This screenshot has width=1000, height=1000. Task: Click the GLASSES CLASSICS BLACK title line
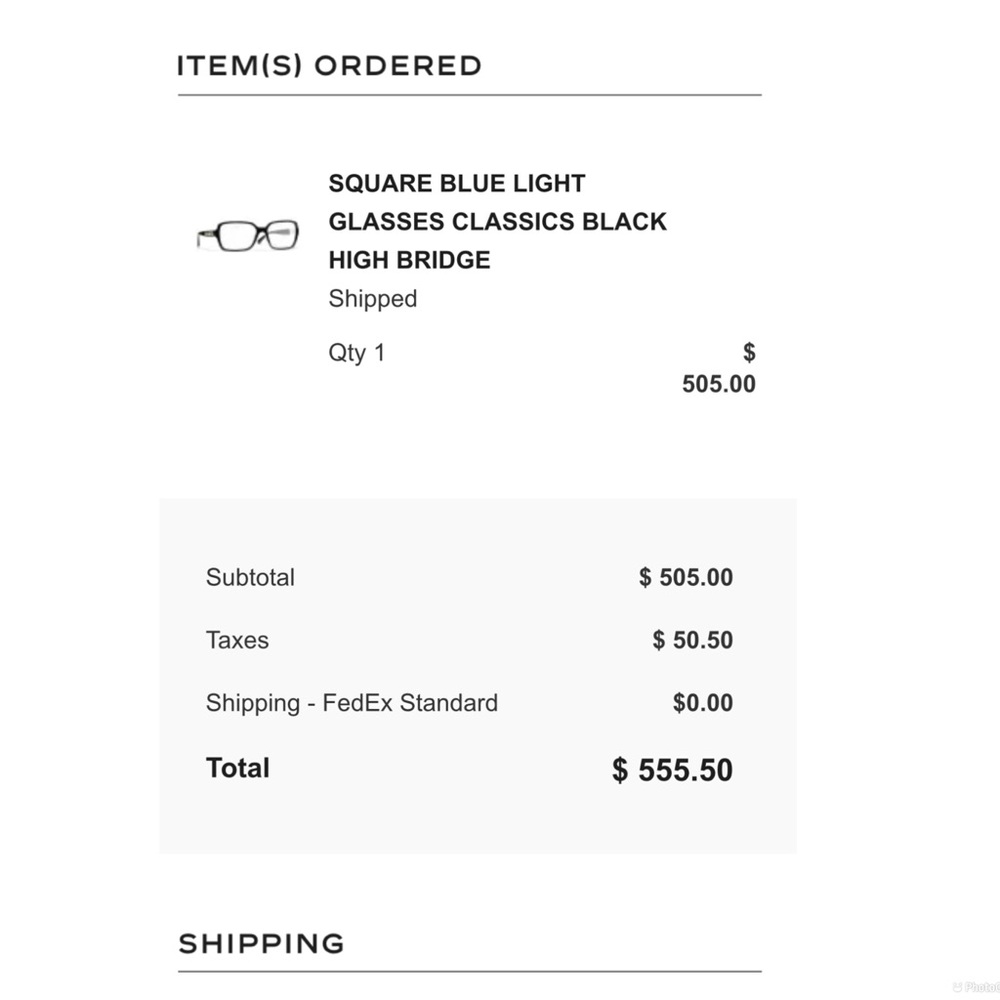pyautogui.click(x=497, y=221)
